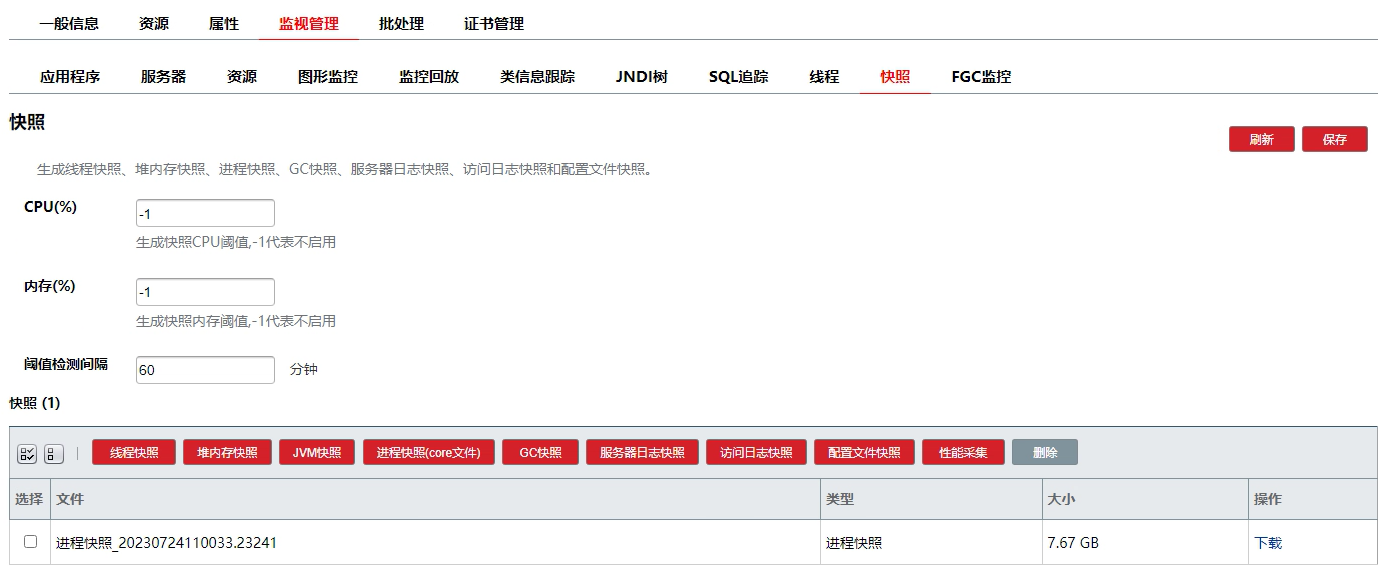
Task: Focus the 阈值检测间隔 interval input box
Action: click(205, 370)
